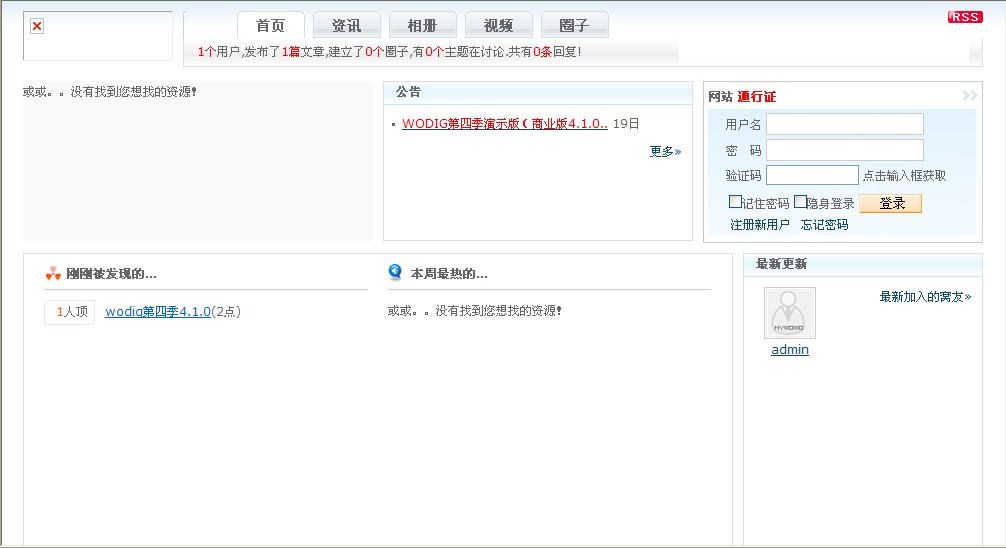Open the admin user profile link
This screenshot has width=1006, height=548.
pyautogui.click(x=790, y=350)
